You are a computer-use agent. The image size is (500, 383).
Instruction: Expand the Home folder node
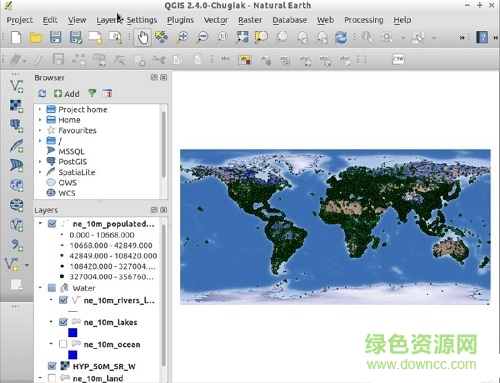pos(40,120)
